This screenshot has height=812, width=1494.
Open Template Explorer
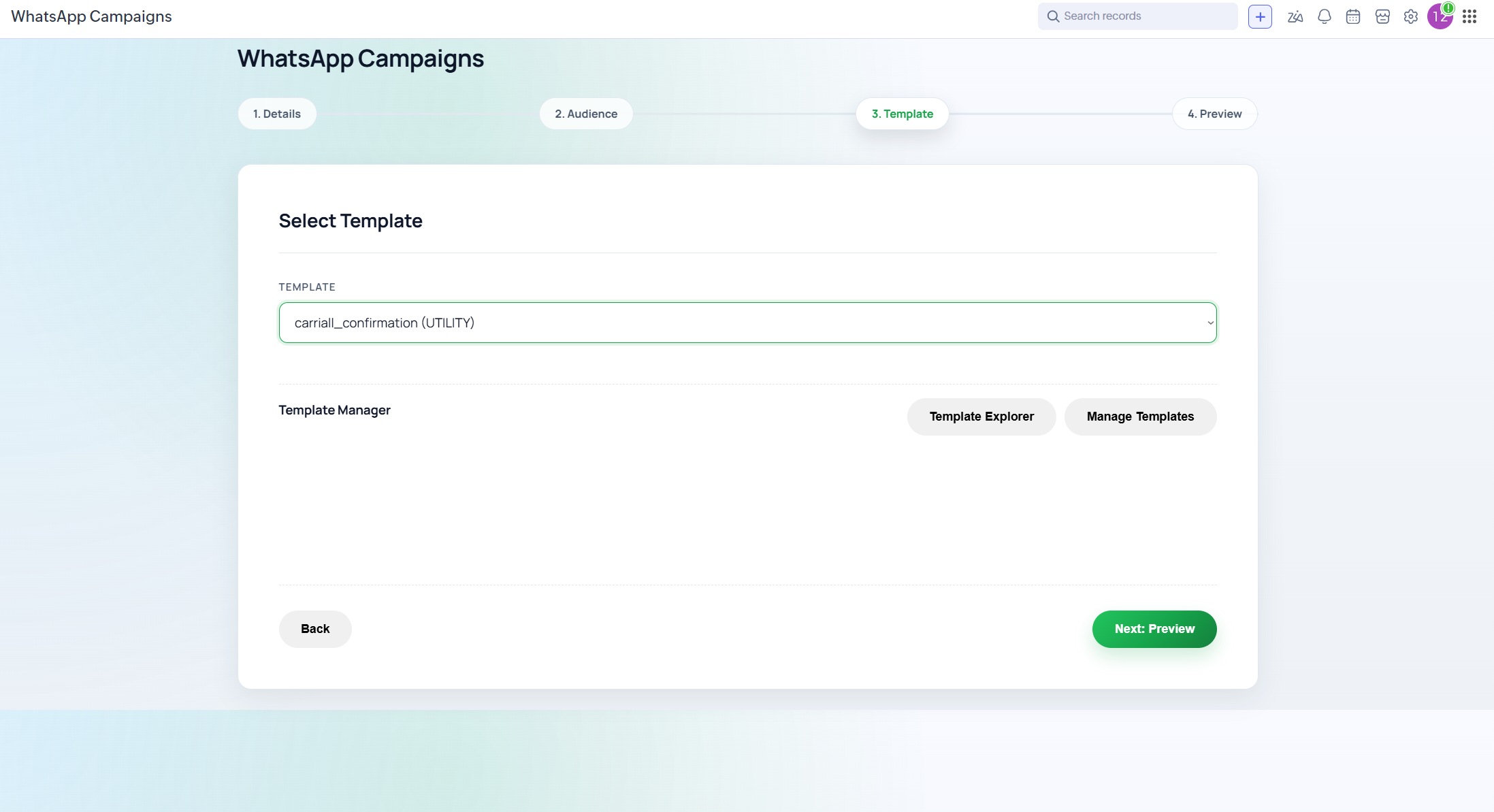pyautogui.click(x=981, y=417)
